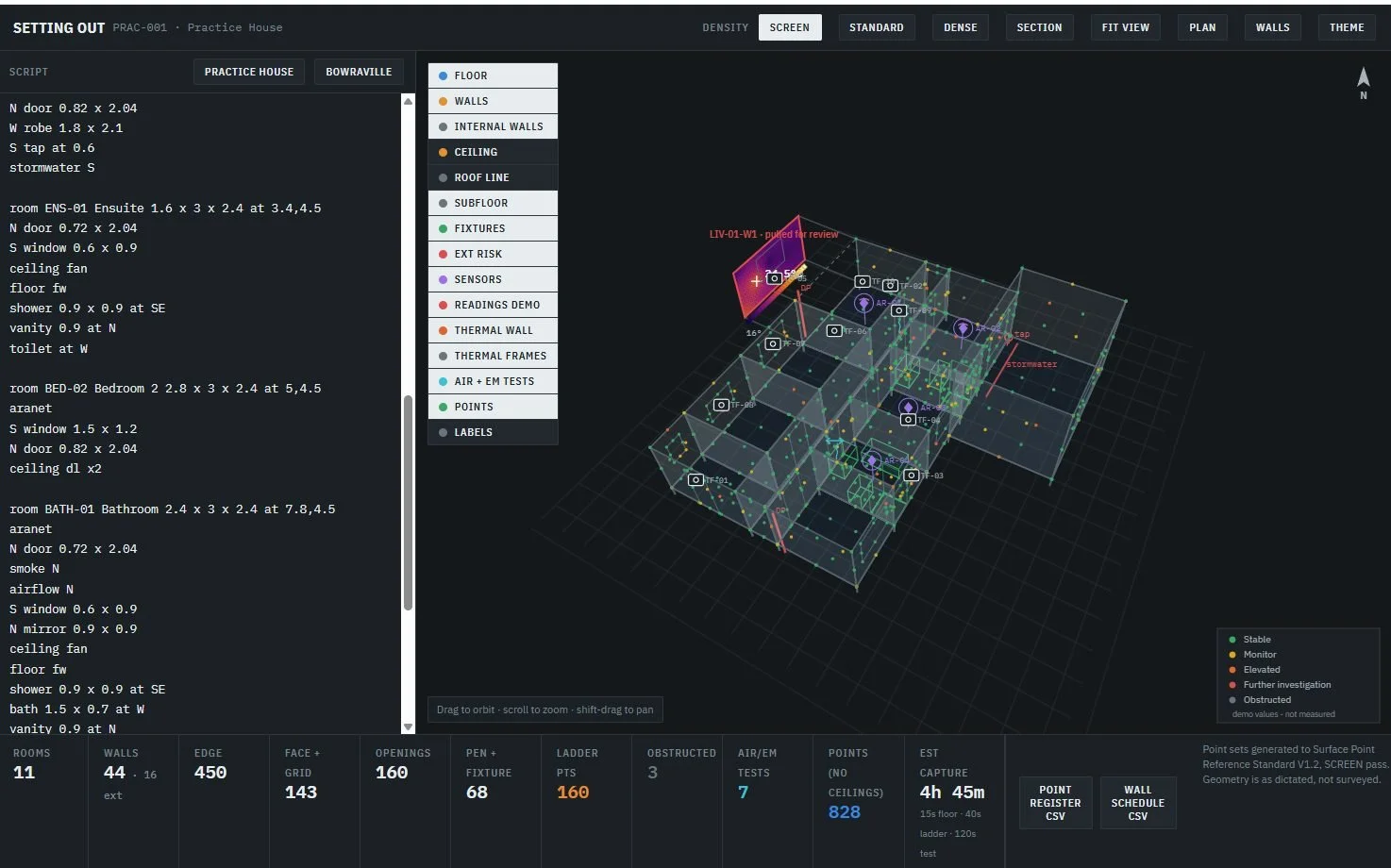Select the Screen density option
Image resolution: width=1391 pixels, height=868 pixels.
click(x=790, y=27)
